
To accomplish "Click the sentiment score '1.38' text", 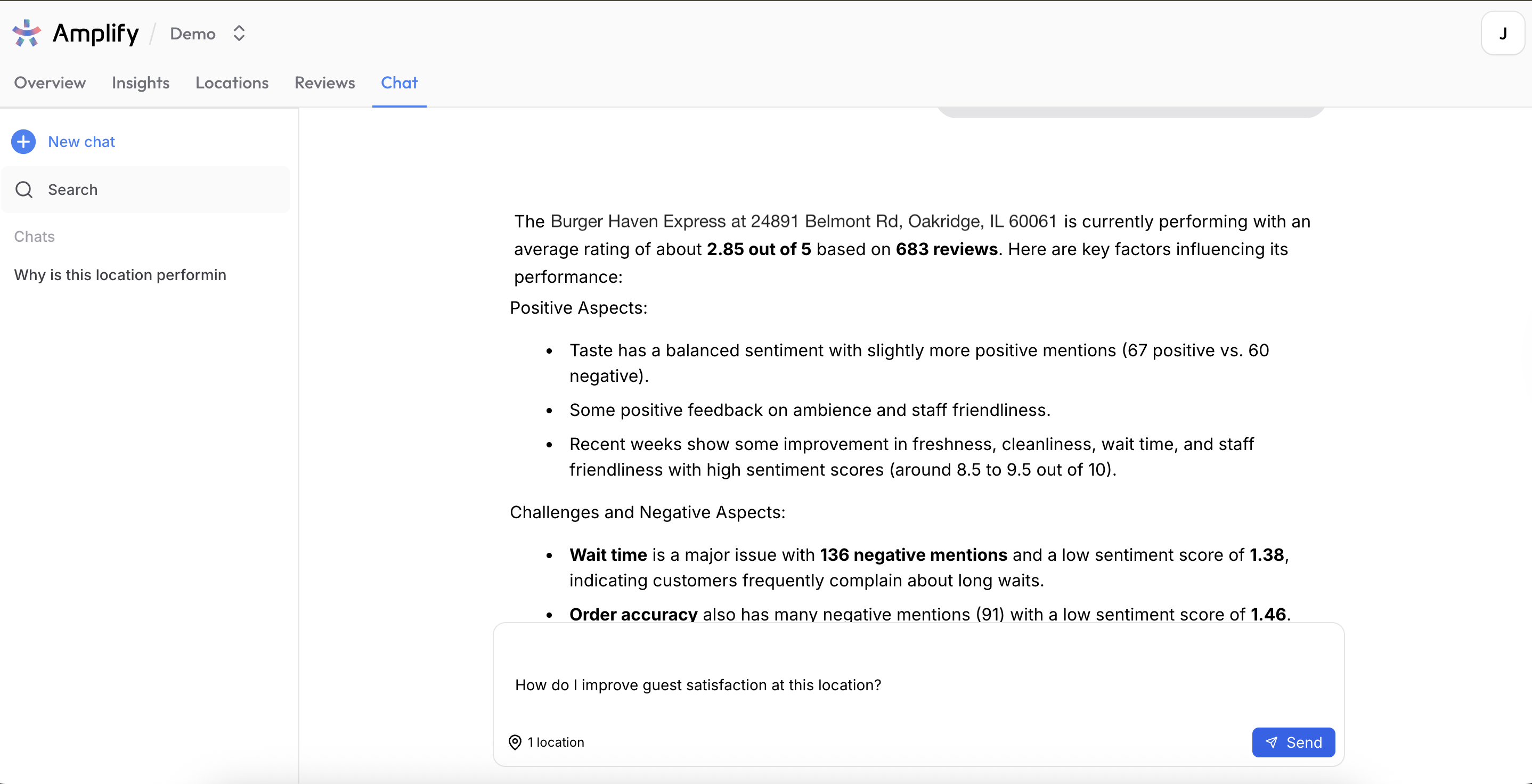I will 1267,555.
